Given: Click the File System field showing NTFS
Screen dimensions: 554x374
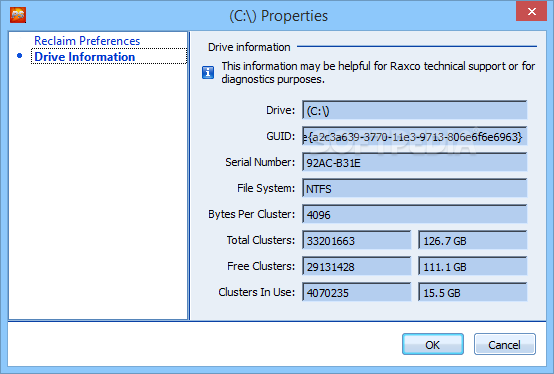Looking at the screenshot, I should click(x=414, y=188).
